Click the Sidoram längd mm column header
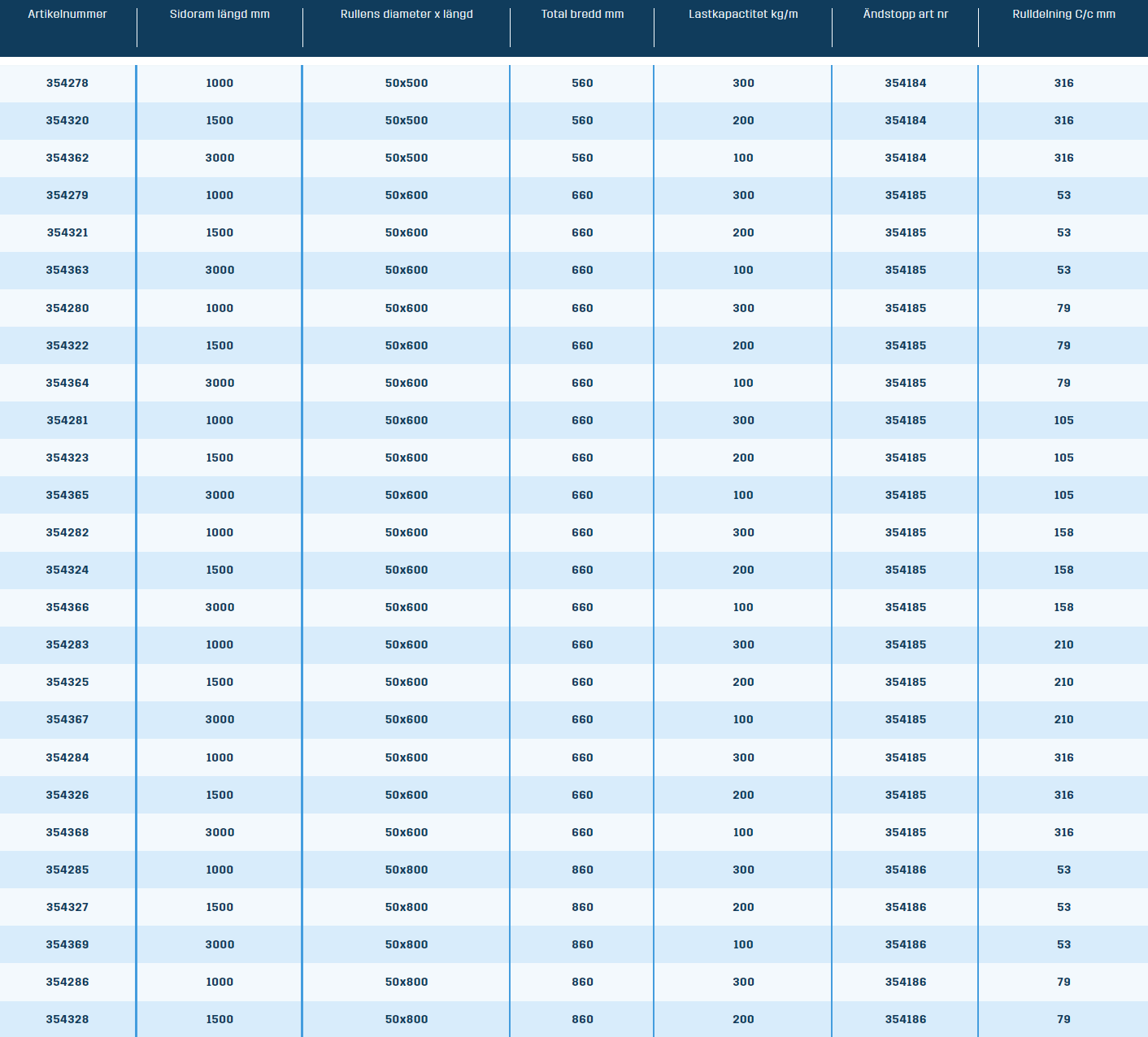Viewport: 1148px width, 1037px height. 220,14
